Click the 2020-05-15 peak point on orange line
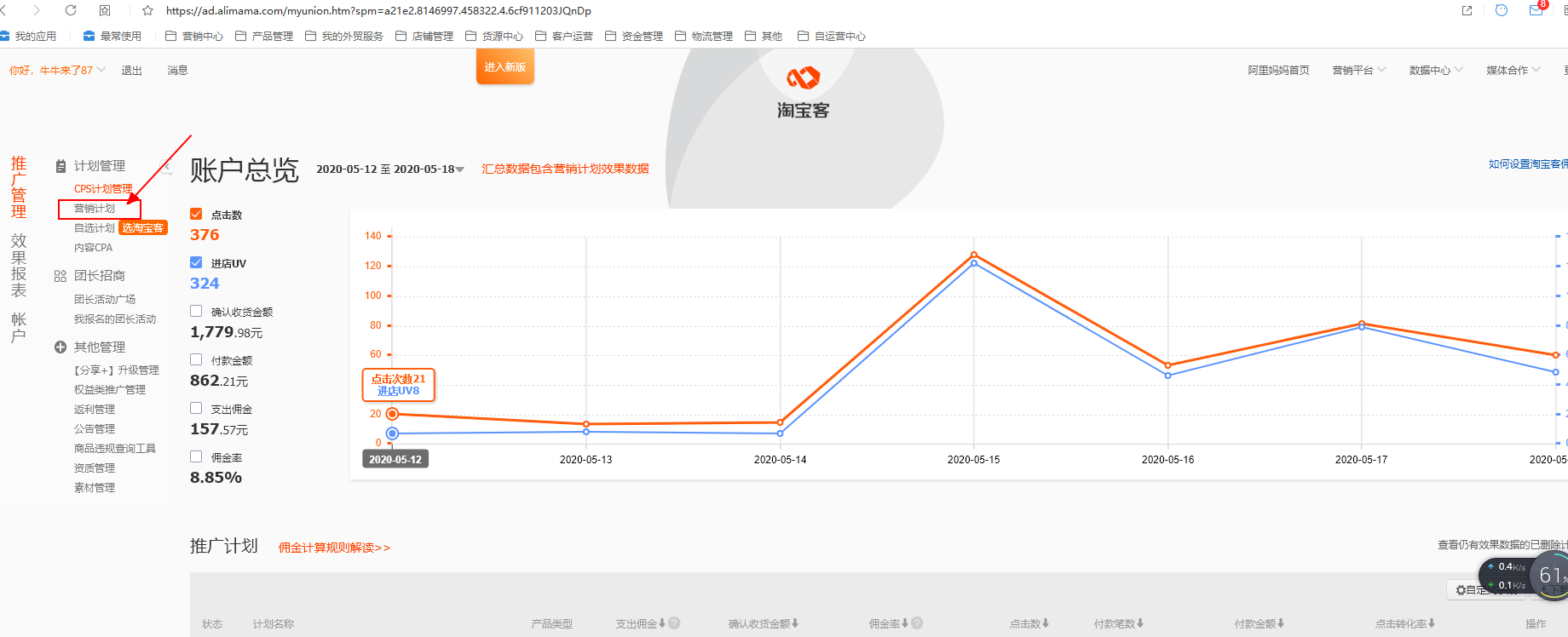 tap(974, 255)
